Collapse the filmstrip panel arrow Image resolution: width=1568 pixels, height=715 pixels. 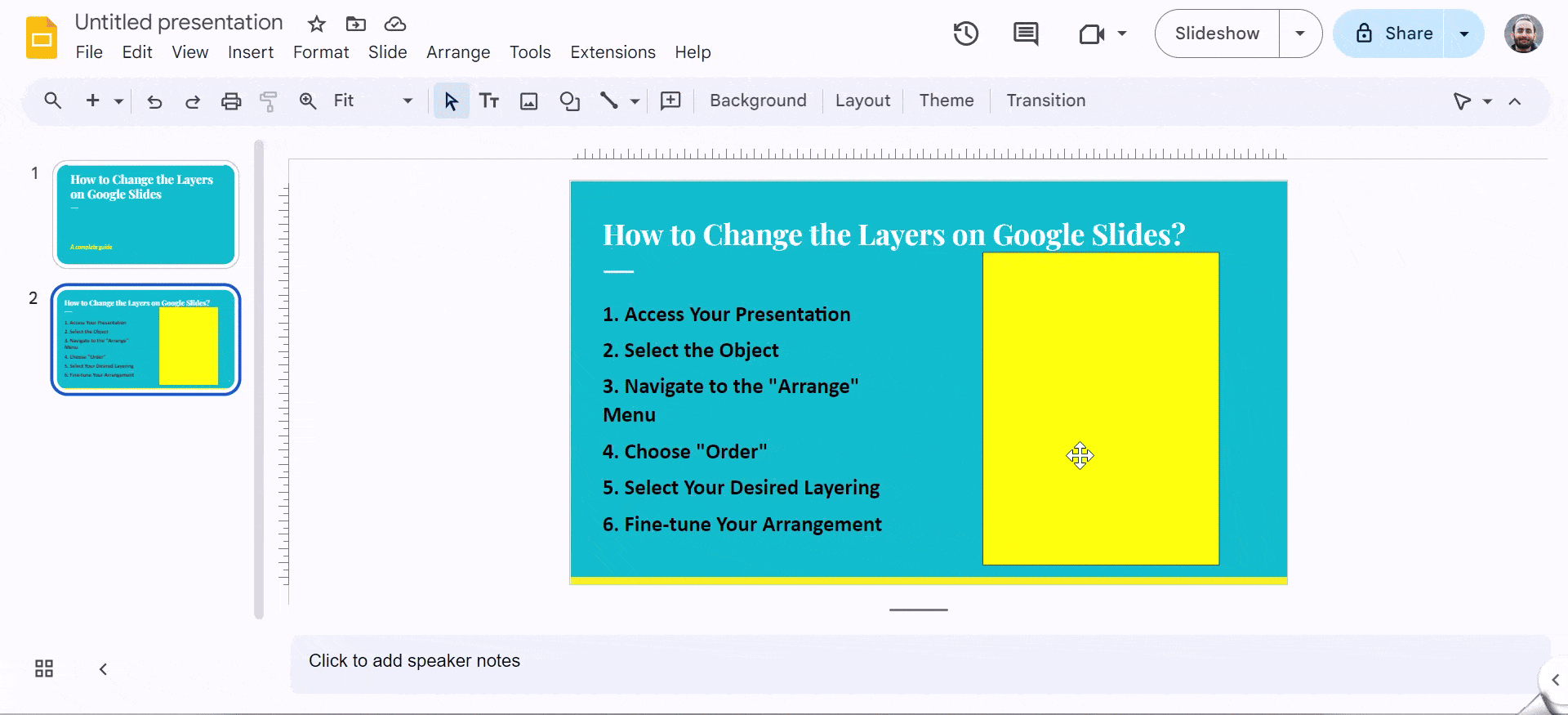(x=103, y=669)
